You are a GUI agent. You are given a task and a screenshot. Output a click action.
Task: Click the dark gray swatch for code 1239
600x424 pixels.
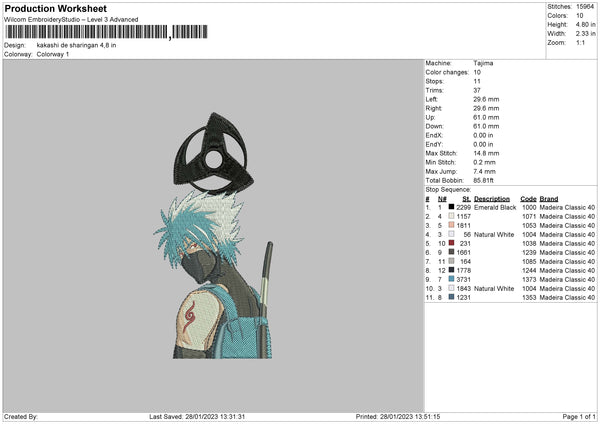click(452, 252)
